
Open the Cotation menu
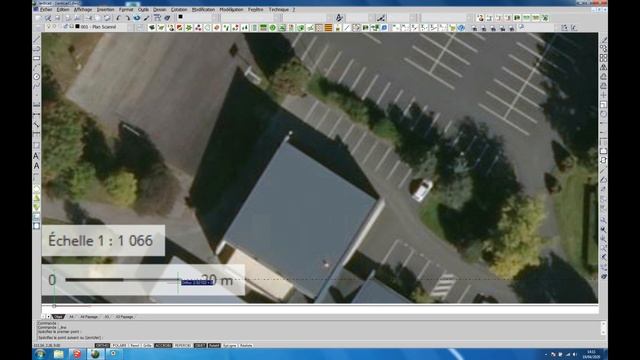[179, 9]
